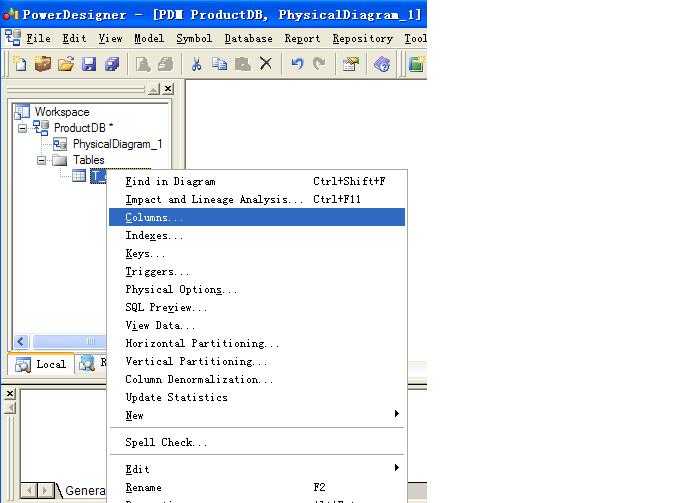Click the PowerDesigner document icon beside File
This screenshot has height=503, width=683.
pyautogui.click(x=13, y=38)
